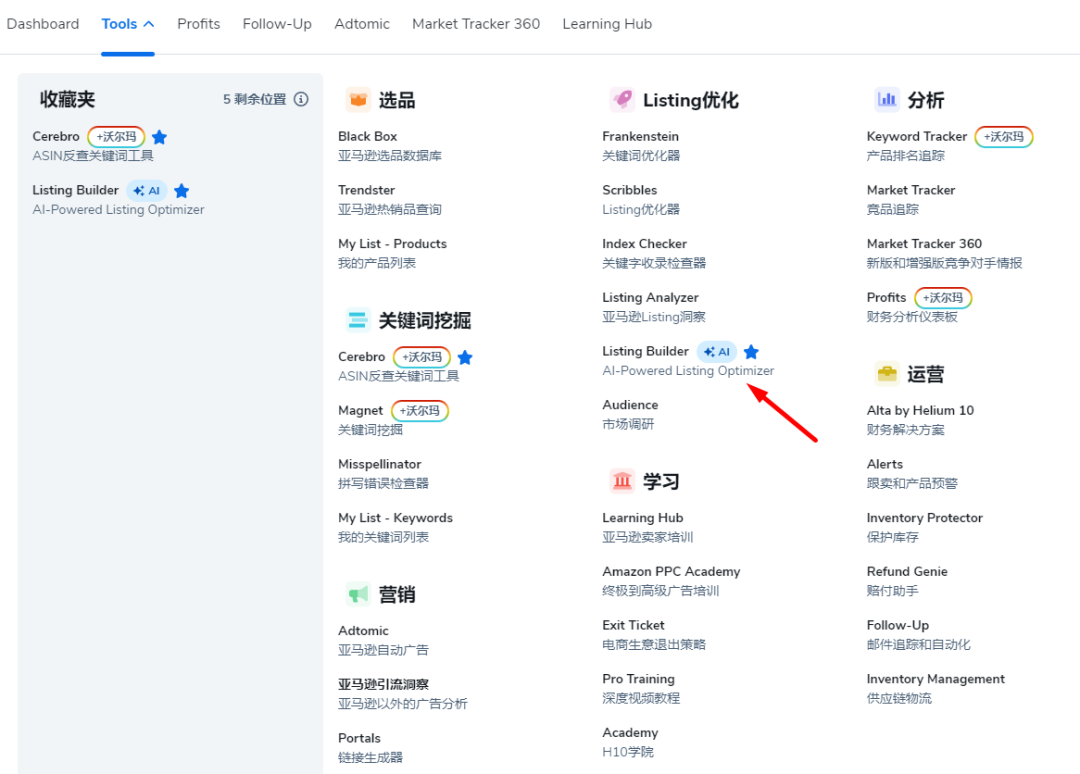Screen dimensions: 1080x774
Task: Unfavorite Listing Builder star in 收藏夹 panel
Action: pyautogui.click(x=182, y=191)
